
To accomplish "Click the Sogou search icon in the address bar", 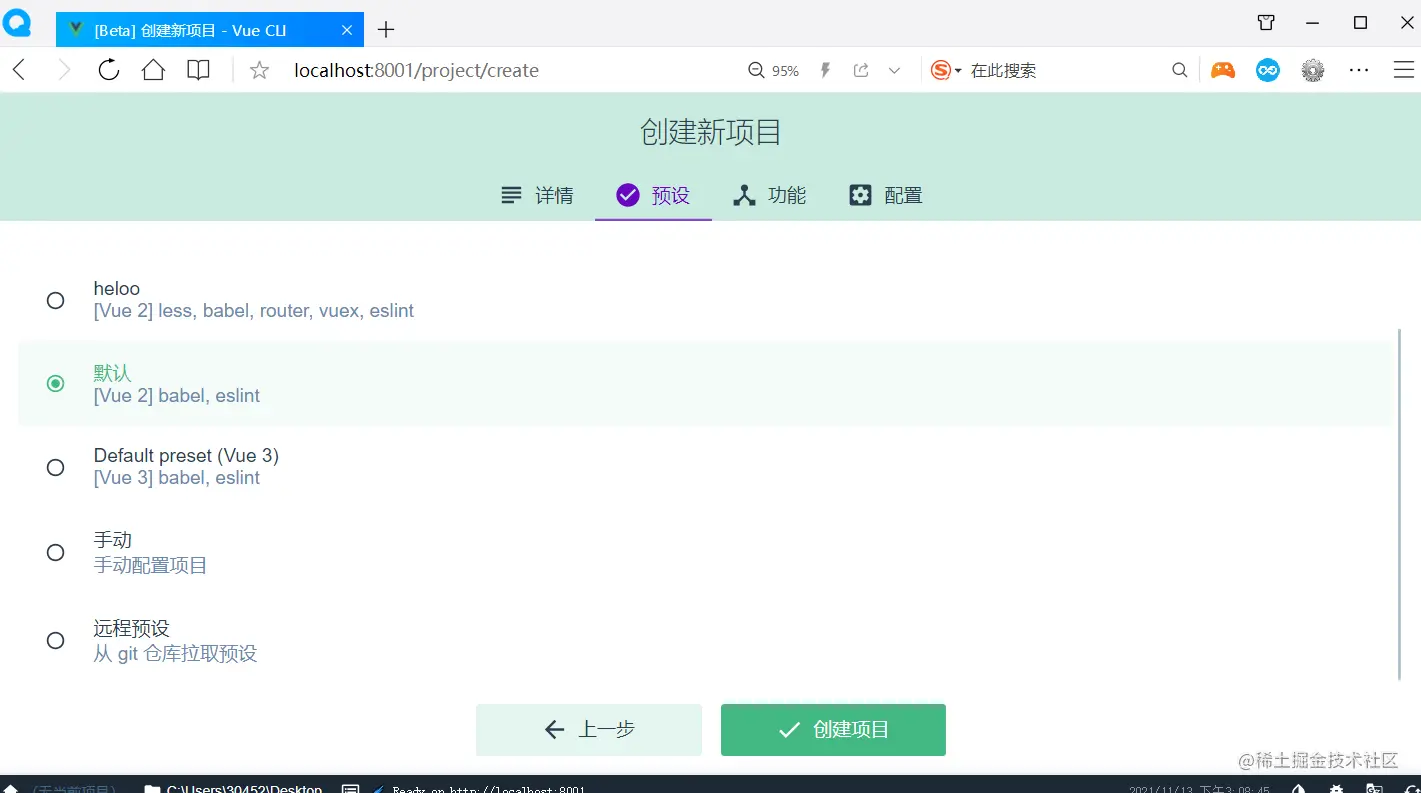I will pyautogui.click(x=941, y=69).
